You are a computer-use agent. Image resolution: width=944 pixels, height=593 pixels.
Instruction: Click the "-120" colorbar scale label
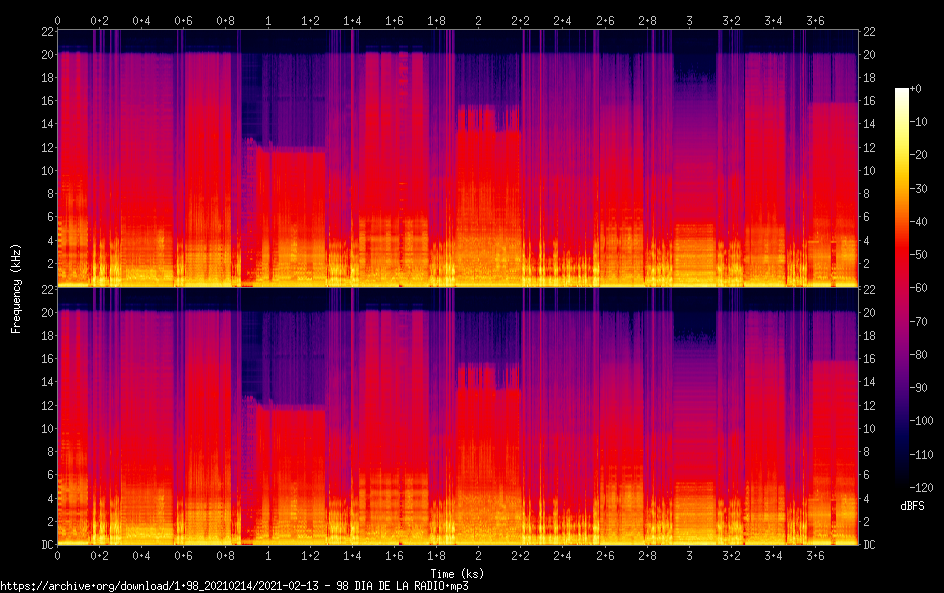[x=921, y=488]
